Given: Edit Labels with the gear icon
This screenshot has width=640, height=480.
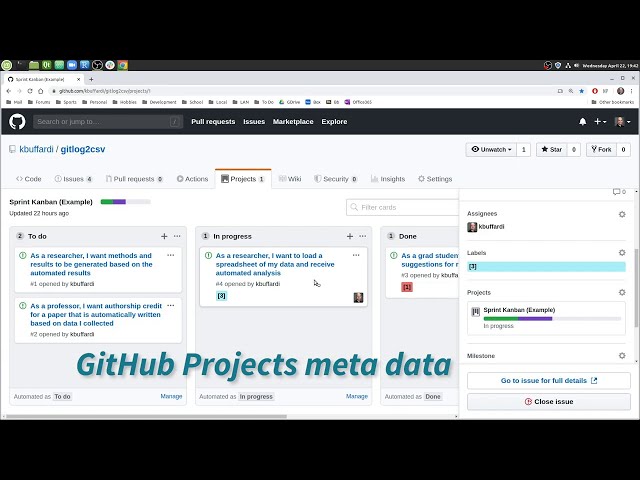Looking at the screenshot, I should [622, 253].
